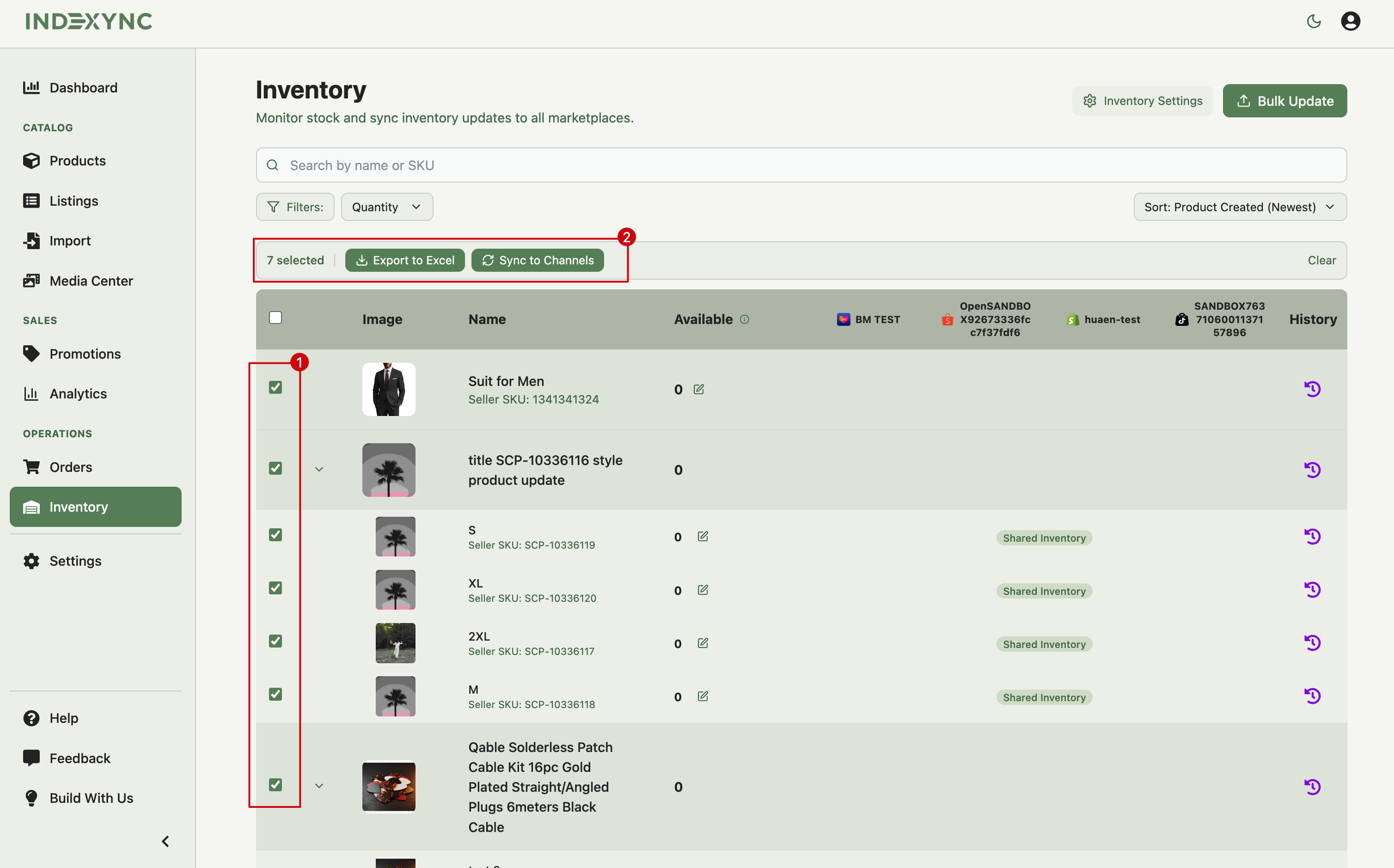
Task: Open Inventory Settings
Action: [x=1142, y=101]
